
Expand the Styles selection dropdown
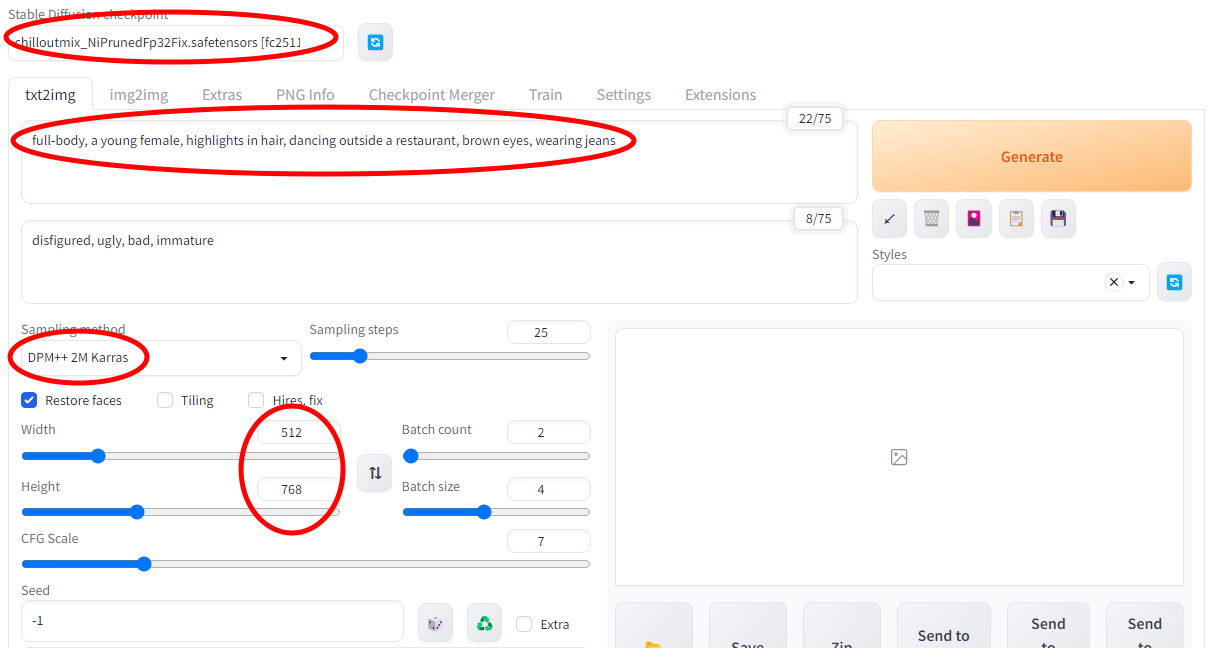1133,282
